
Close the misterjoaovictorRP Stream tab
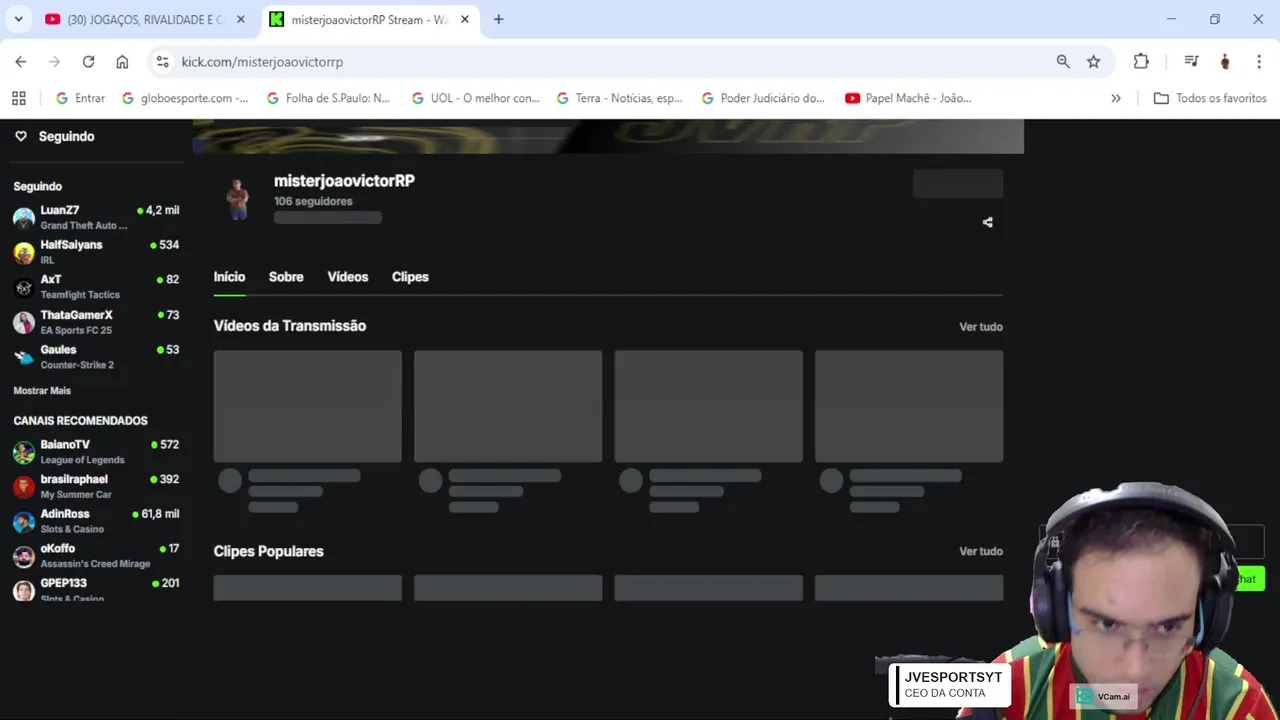(x=464, y=19)
